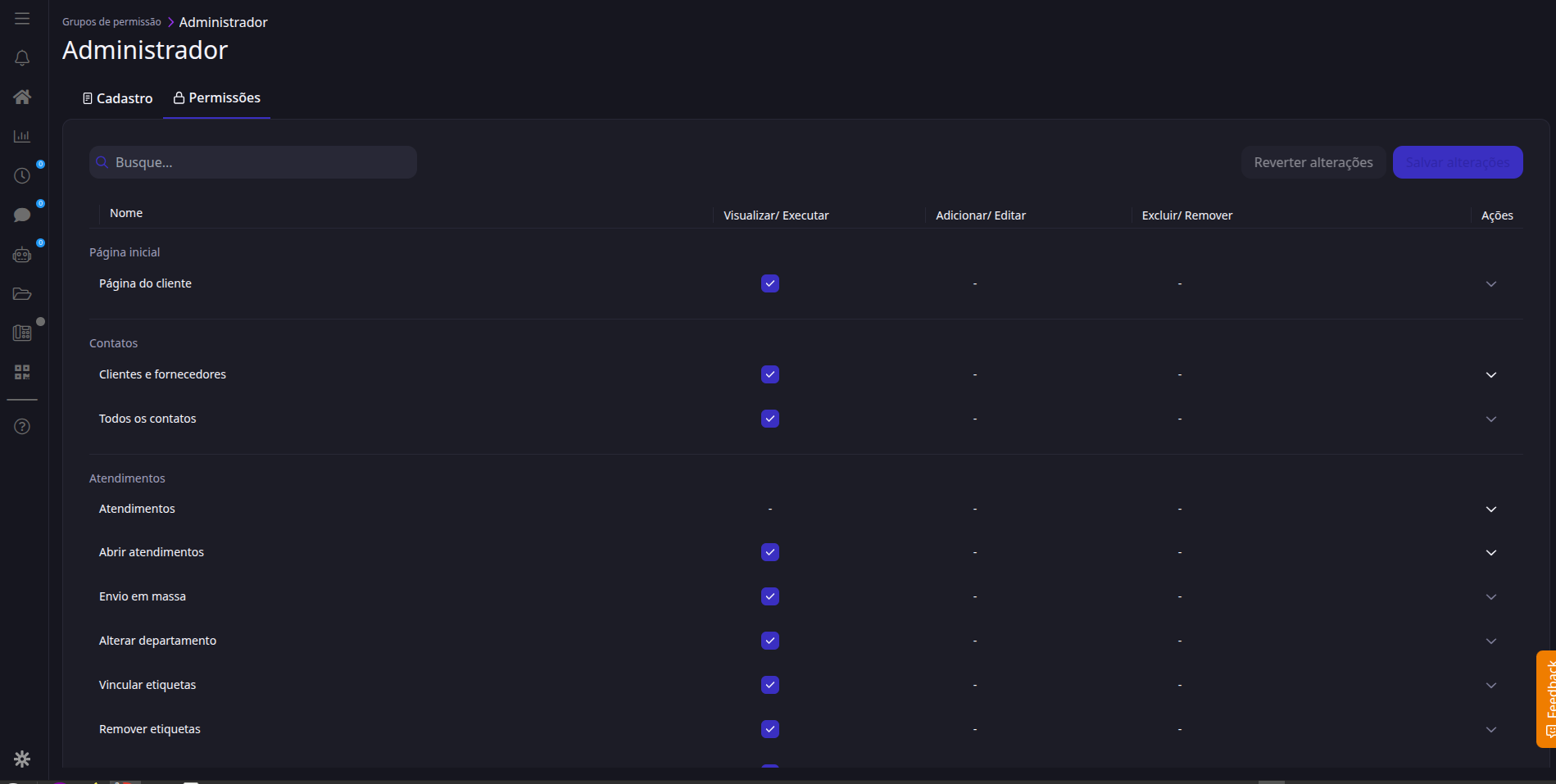1556x784 pixels.
Task: Uncheck Visualizar for Página do cliente
Action: (770, 283)
